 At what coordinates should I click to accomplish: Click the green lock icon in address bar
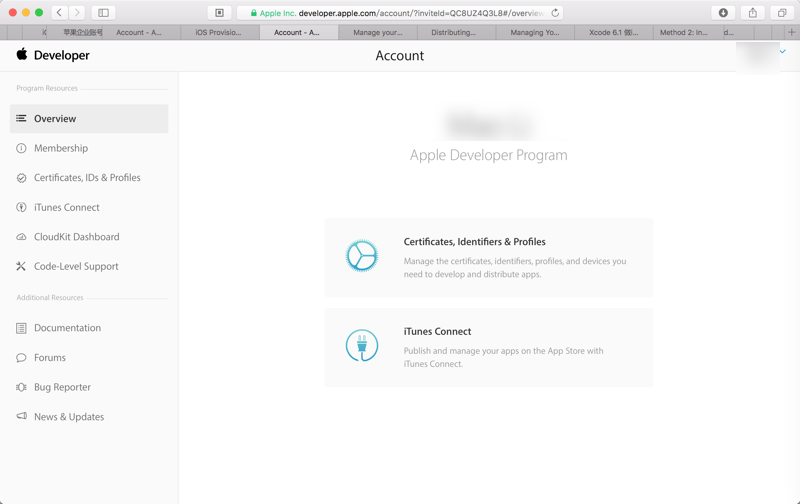click(x=254, y=13)
